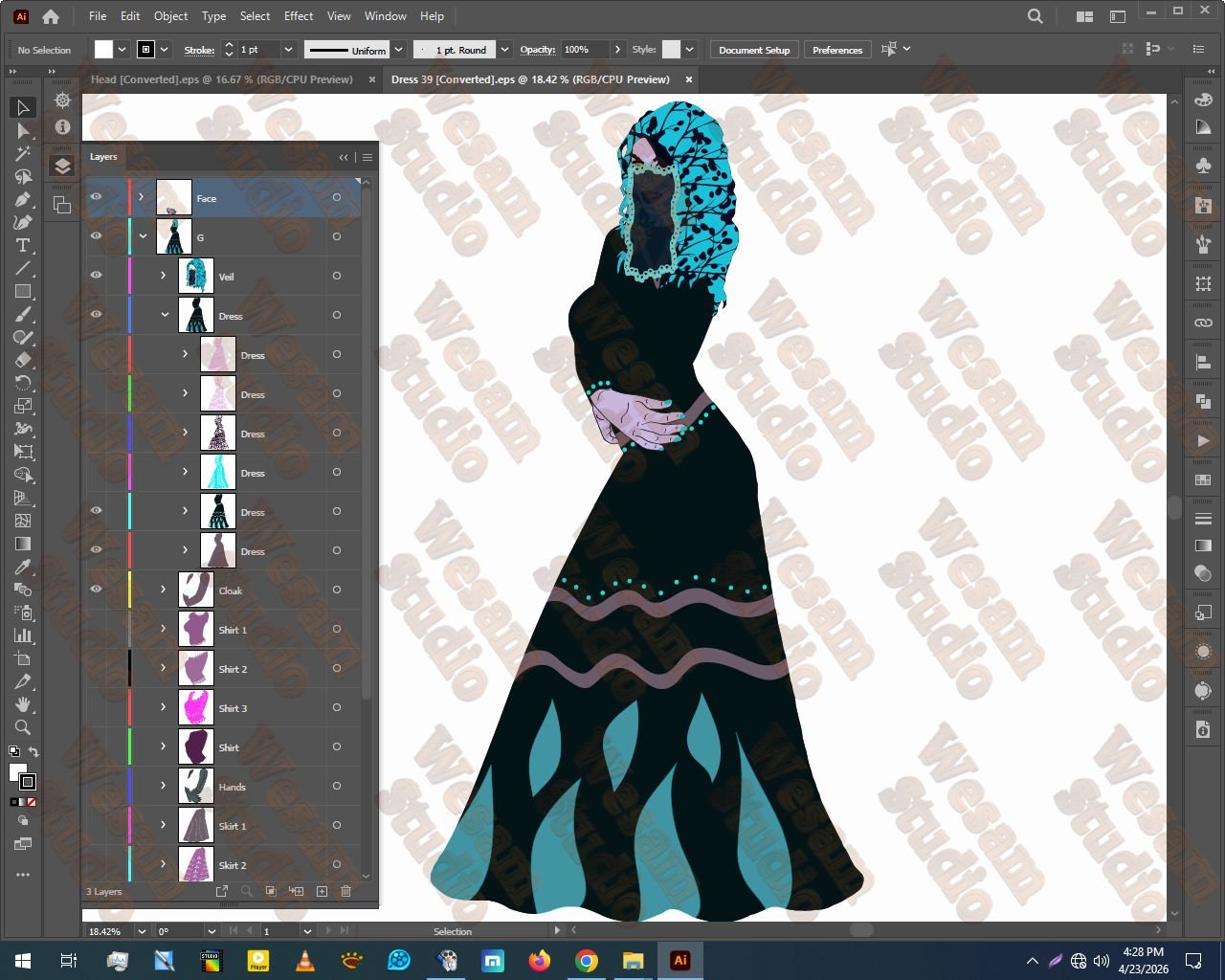This screenshot has width=1225, height=980.
Task: Click the Skirt 2 layer thumbnail
Action: [196, 864]
